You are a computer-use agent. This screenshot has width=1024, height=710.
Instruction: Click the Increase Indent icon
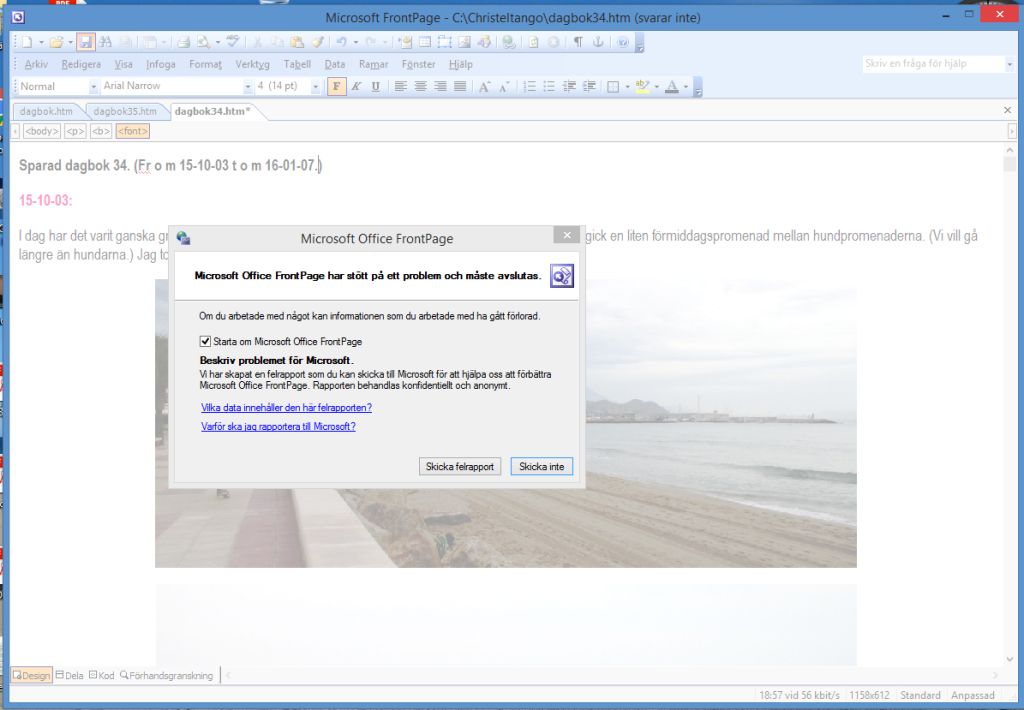(589, 86)
